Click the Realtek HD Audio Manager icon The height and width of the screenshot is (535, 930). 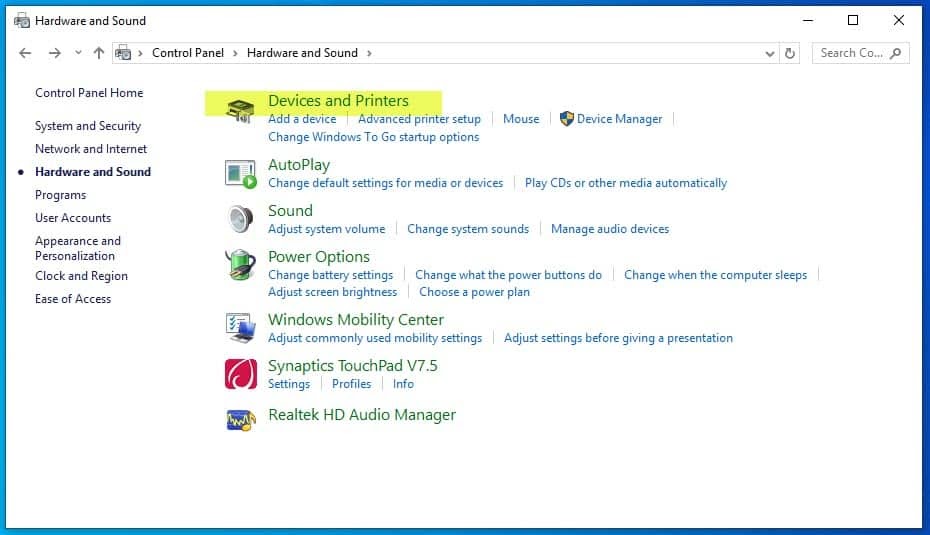click(x=241, y=419)
